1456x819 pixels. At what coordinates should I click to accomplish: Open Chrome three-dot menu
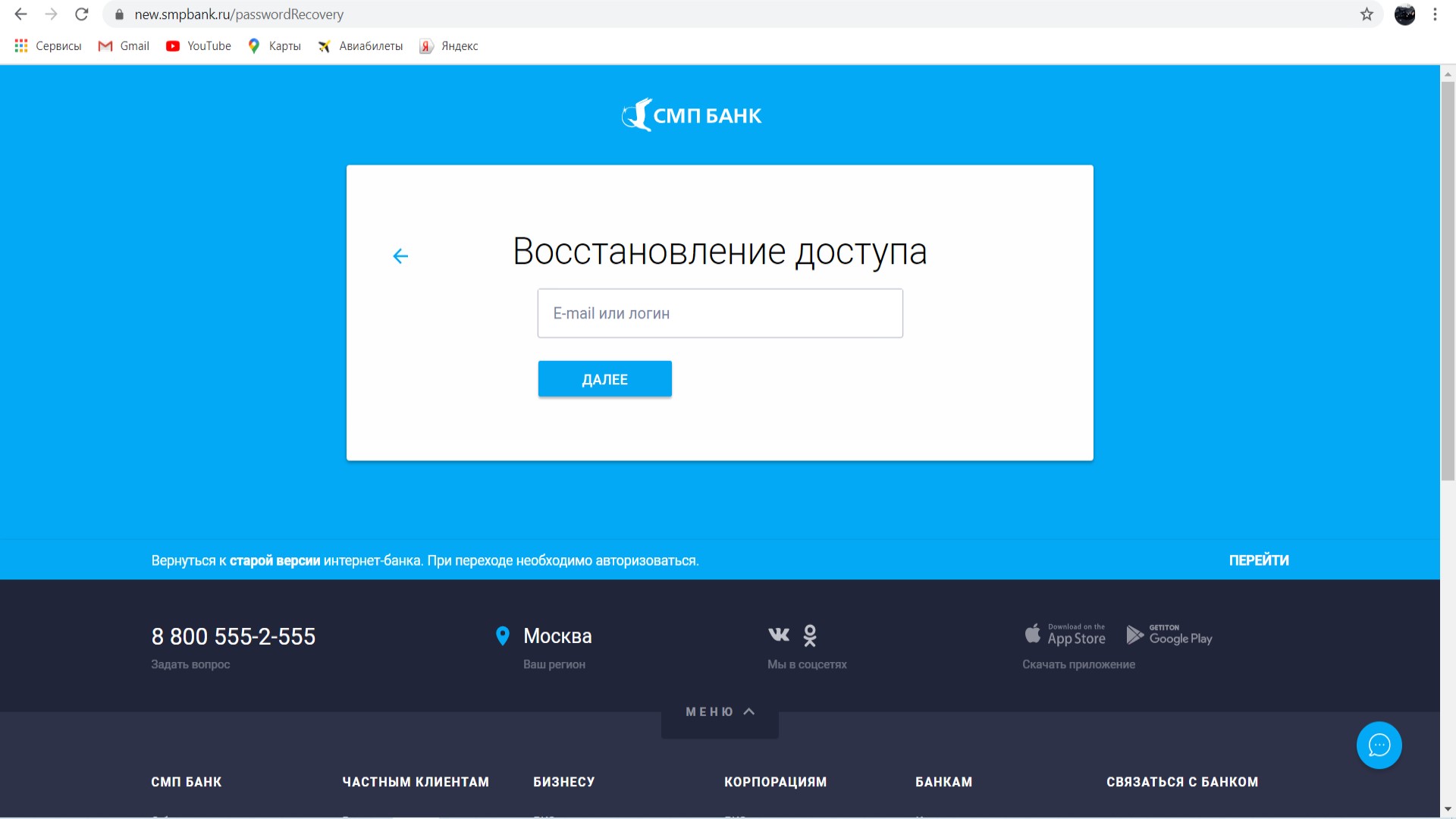1435,14
